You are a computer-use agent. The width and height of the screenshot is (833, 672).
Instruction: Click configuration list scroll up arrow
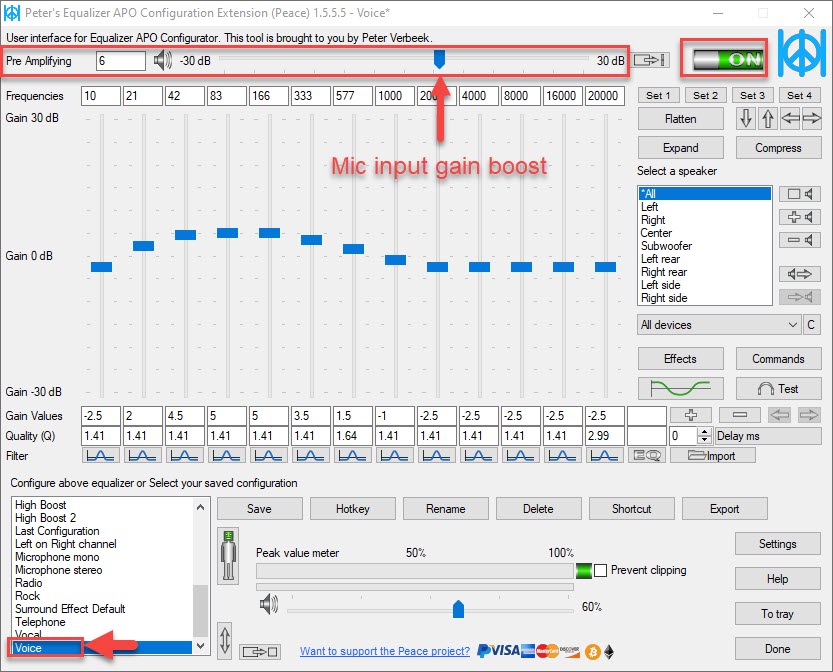pos(200,507)
